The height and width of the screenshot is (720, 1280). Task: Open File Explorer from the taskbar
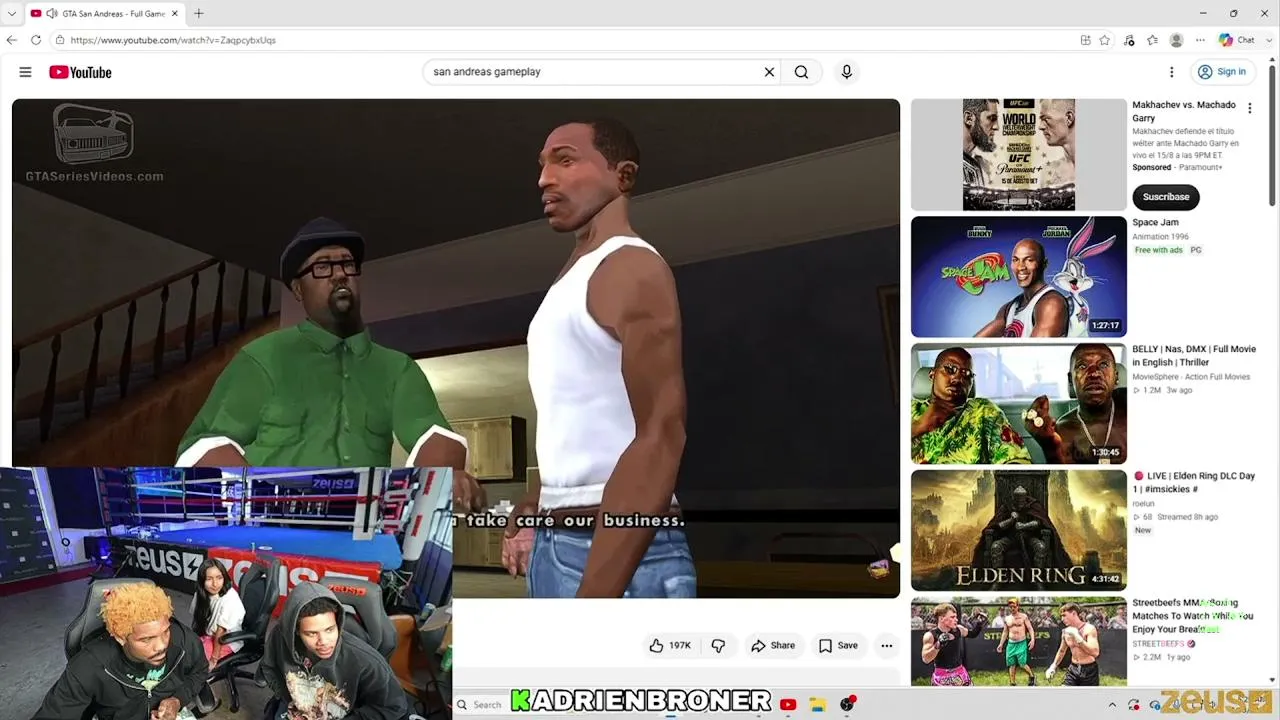pos(817,704)
